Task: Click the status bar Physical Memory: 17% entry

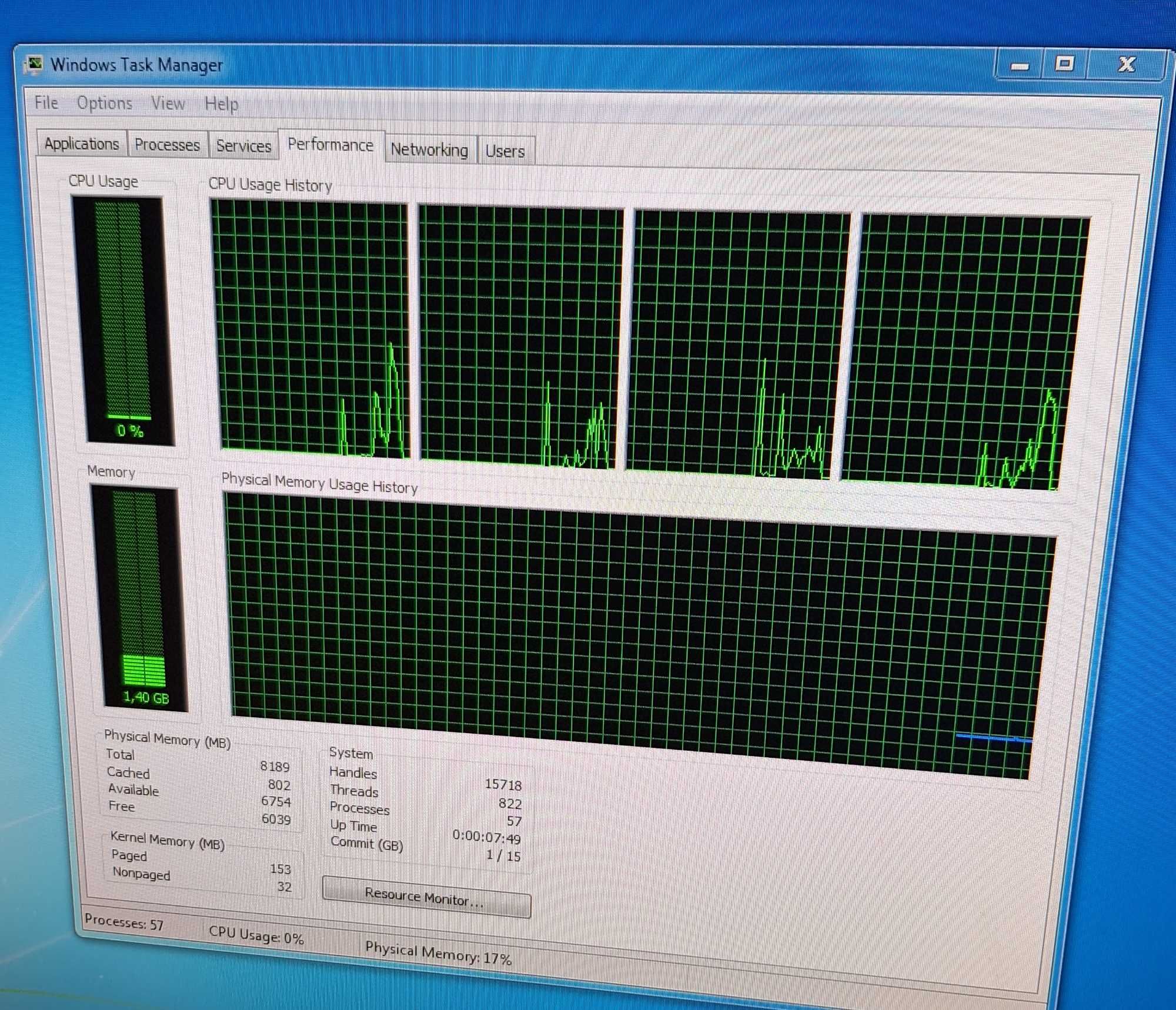Action: point(438,953)
